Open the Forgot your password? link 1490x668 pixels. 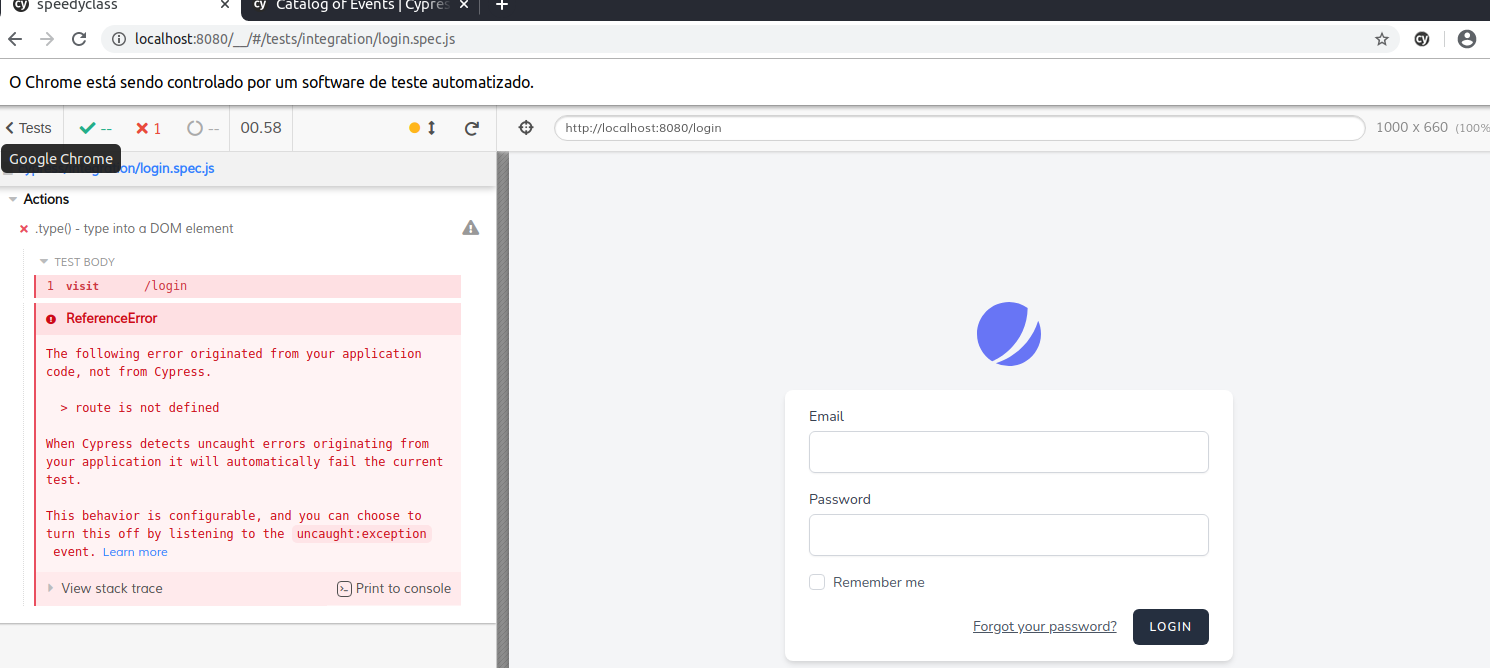(1044, 627)
